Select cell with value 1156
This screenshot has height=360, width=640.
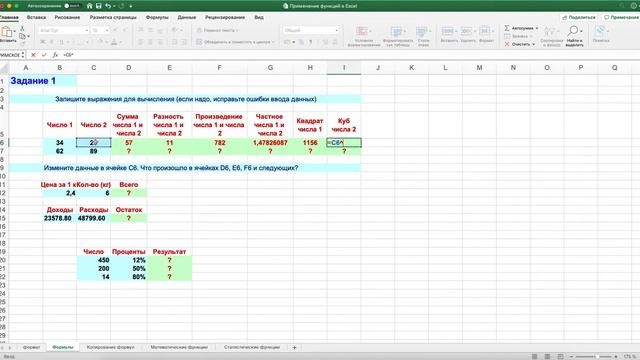tap(310, 142)
